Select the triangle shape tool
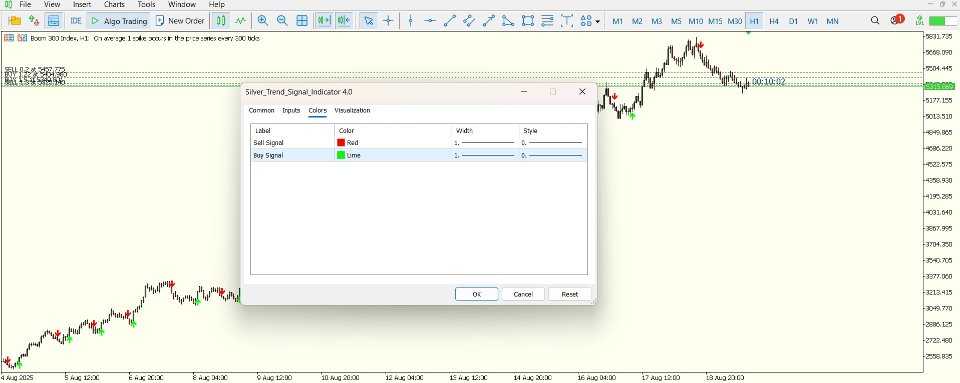Screen dimensions: 960x383 [x=508, y=21]
